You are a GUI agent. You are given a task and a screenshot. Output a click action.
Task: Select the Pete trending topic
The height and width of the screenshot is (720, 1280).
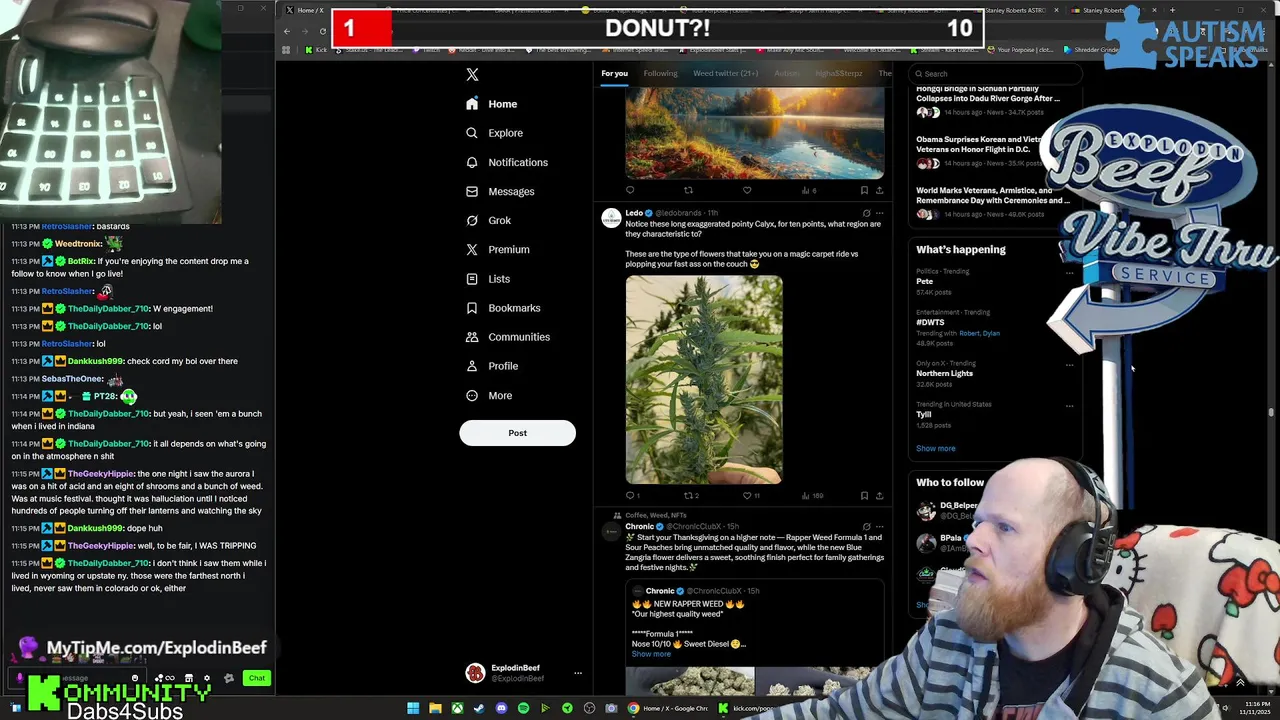pos(924,281)
